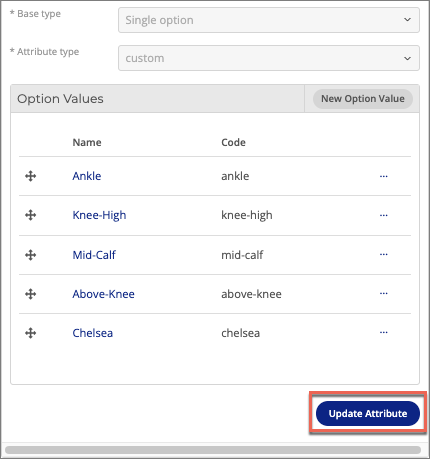Click the New Option Value button
The width and height of the screenshot is (430, 459).
coord(363,99)
